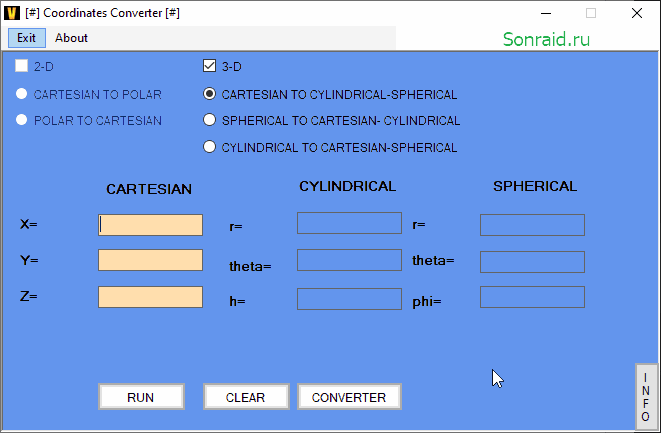Minimize the Coordinates Converter window
661x433 pixels.
pyautogui.click(x=546, y=13)
